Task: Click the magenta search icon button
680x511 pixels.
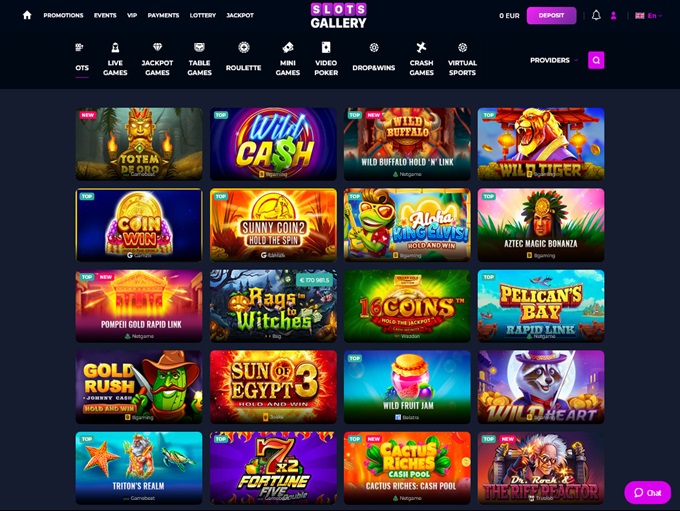Action: coord(596,60)
